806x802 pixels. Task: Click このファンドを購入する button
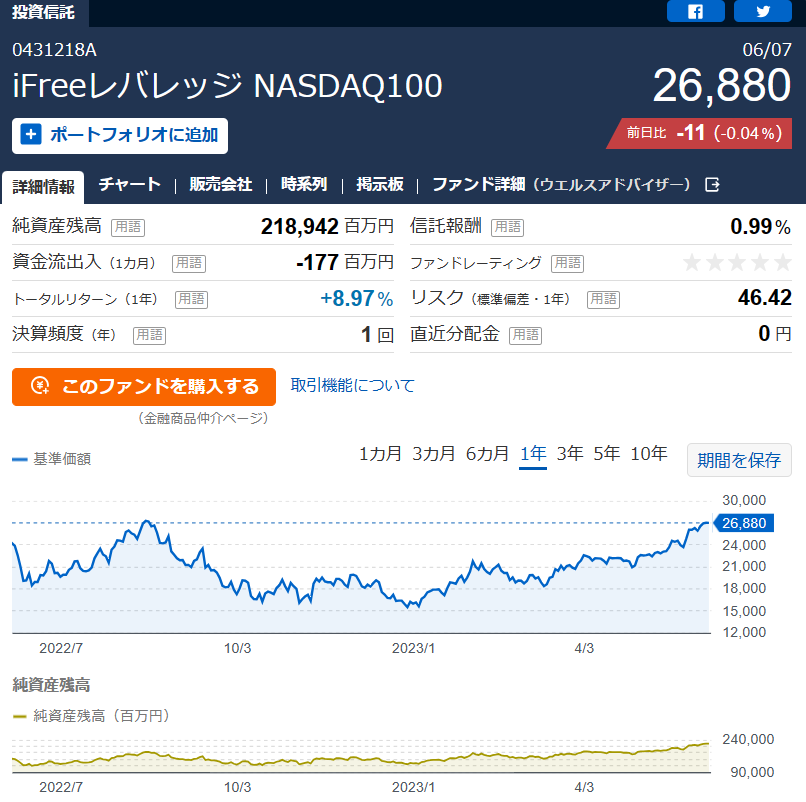(144, 387)
